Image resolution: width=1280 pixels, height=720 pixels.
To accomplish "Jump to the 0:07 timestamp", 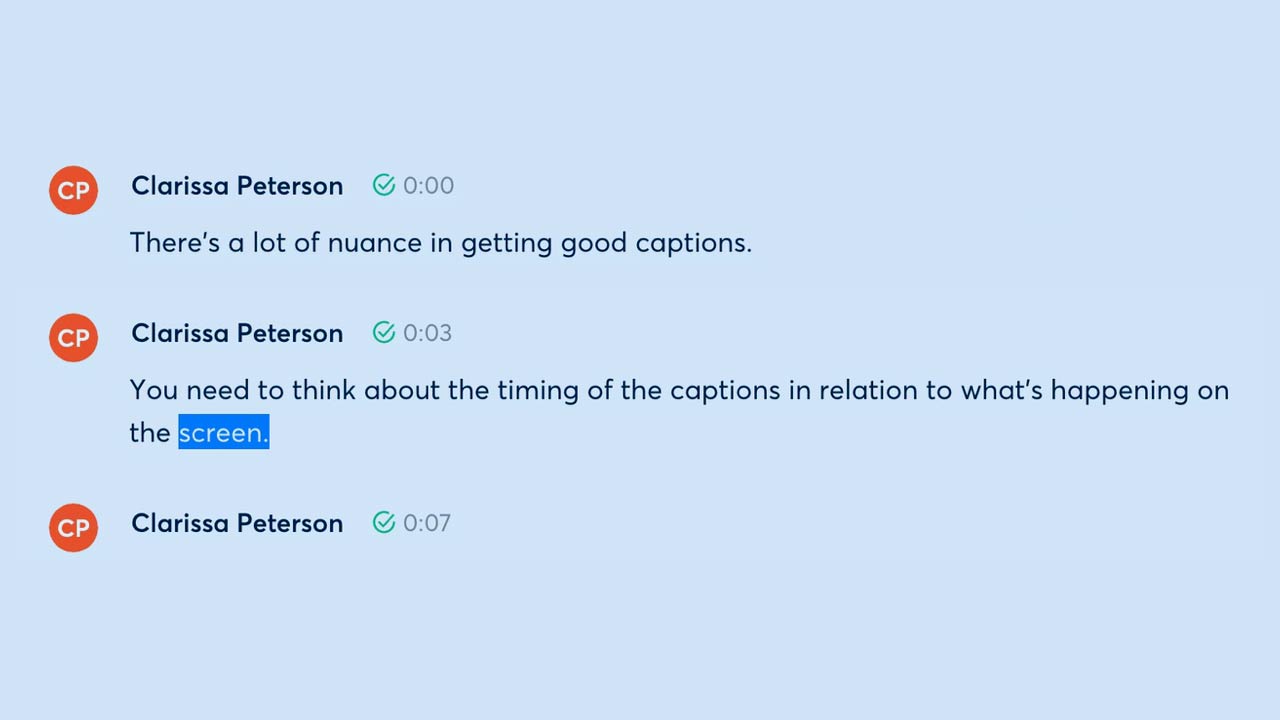I will tap(427, 523).
